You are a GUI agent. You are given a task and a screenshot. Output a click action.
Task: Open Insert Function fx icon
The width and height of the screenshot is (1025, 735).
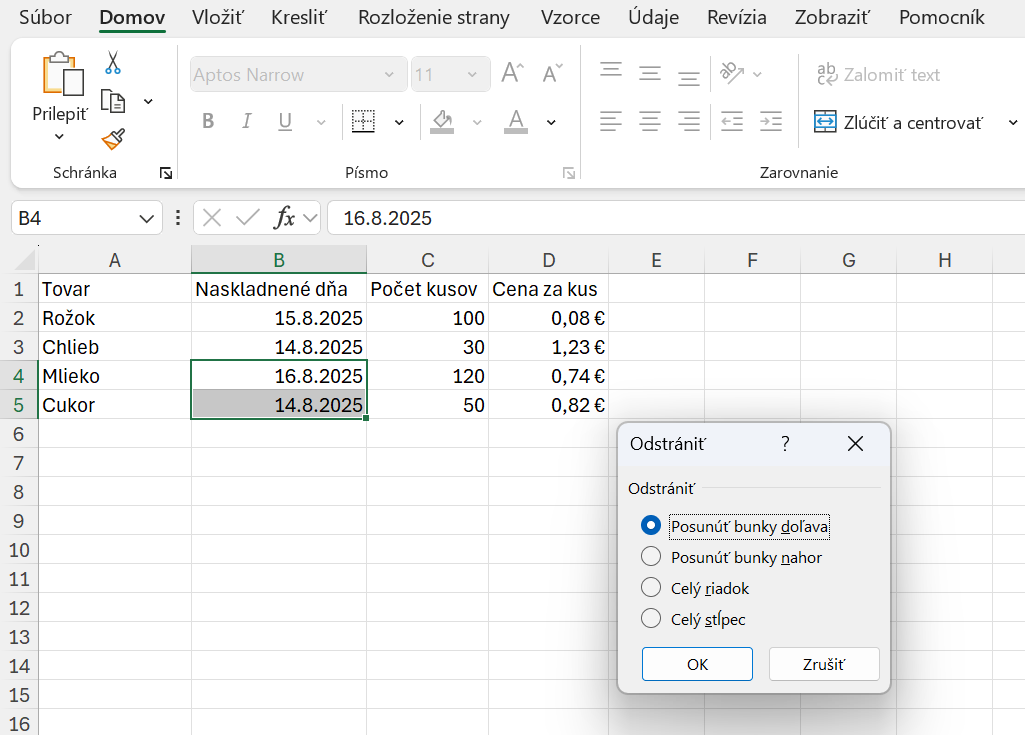point(284,218)
